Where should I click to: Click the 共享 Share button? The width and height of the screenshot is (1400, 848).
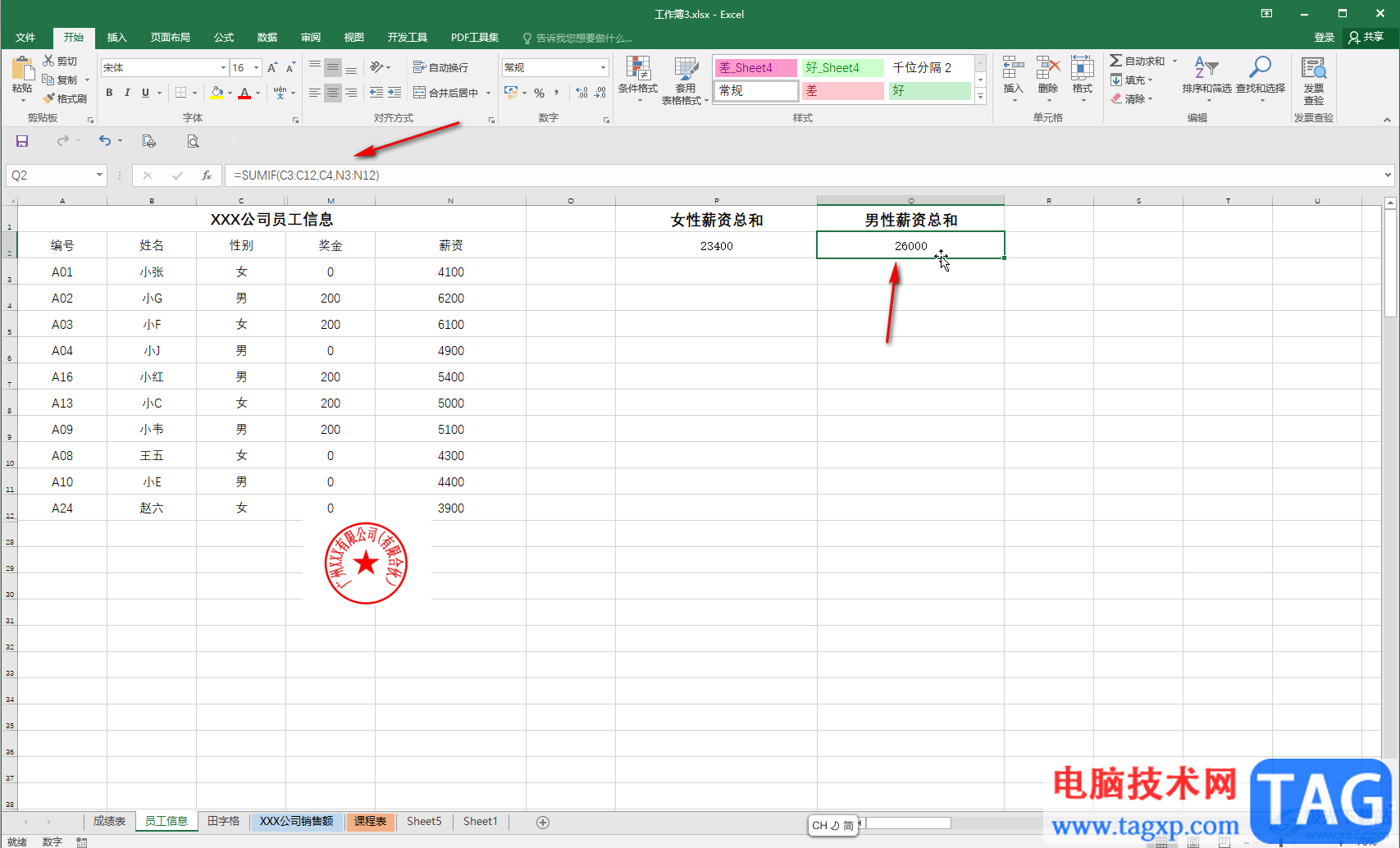click(1366, 38)
